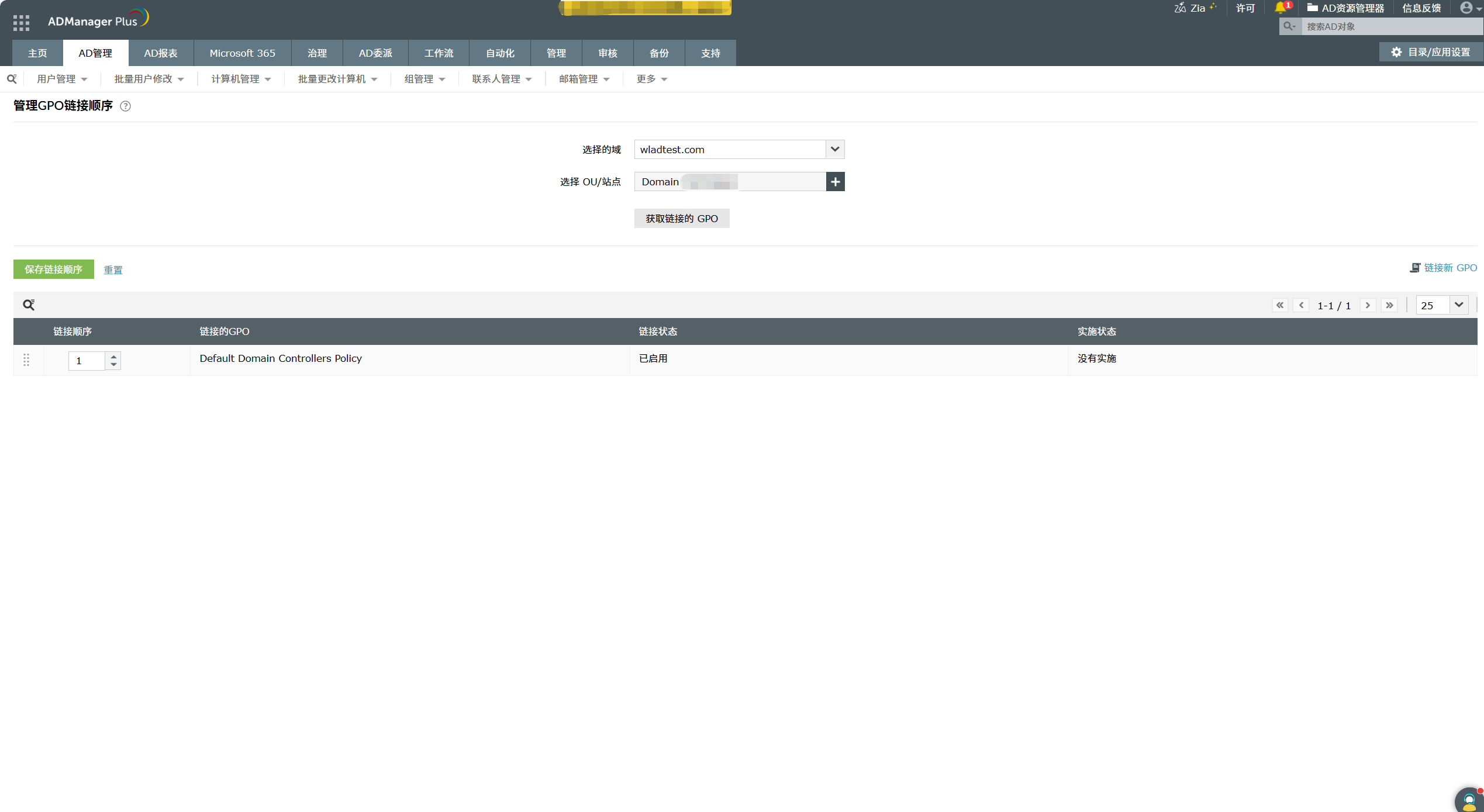This screenshot has width=1484, height=812.
Task: Open the apps grid launcher icon
Action: 21,22
